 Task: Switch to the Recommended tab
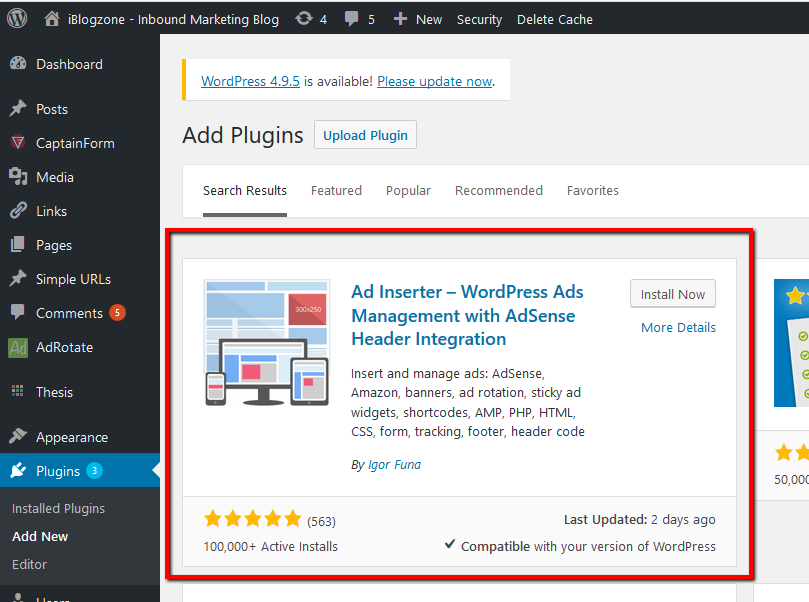click(x=498, y=190)
